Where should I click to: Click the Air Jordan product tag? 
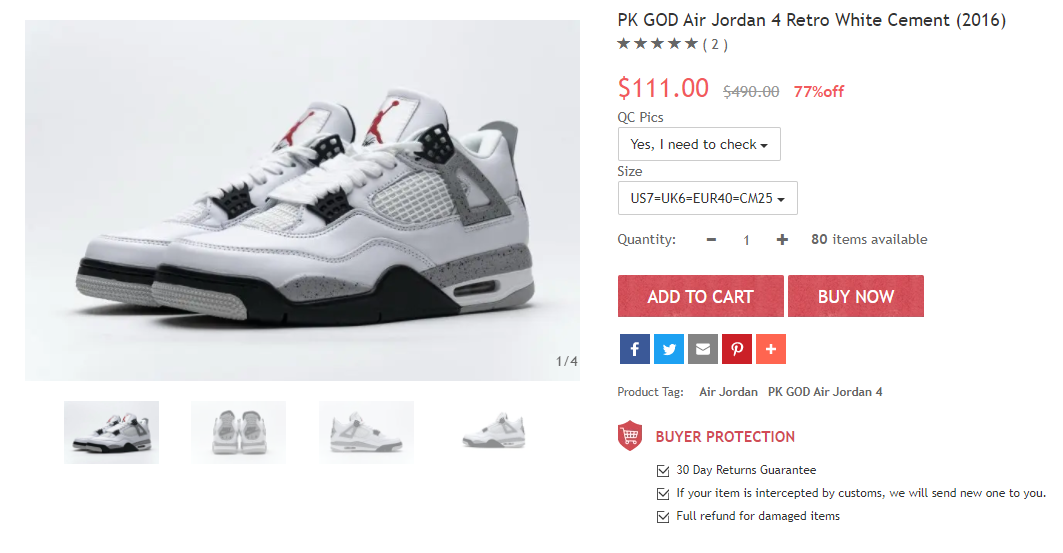point(728,392)
